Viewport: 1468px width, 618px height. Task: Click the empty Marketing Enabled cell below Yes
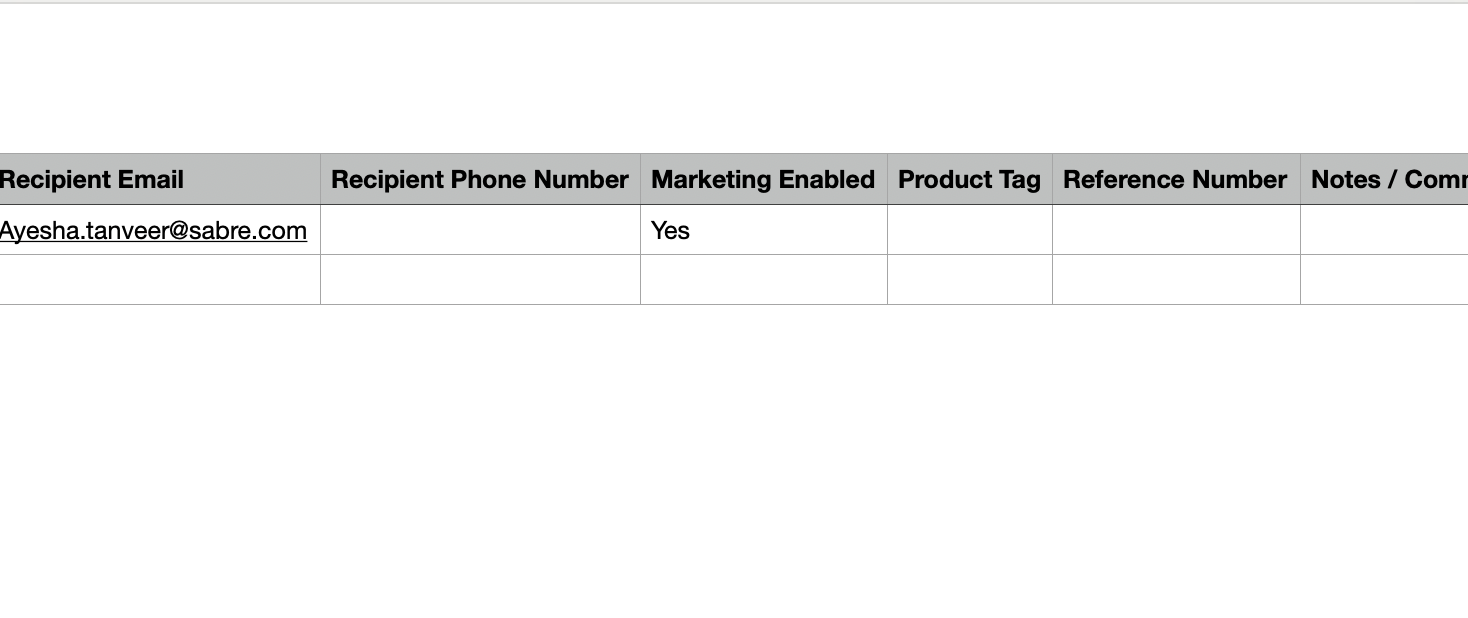(x=764, y=280)
